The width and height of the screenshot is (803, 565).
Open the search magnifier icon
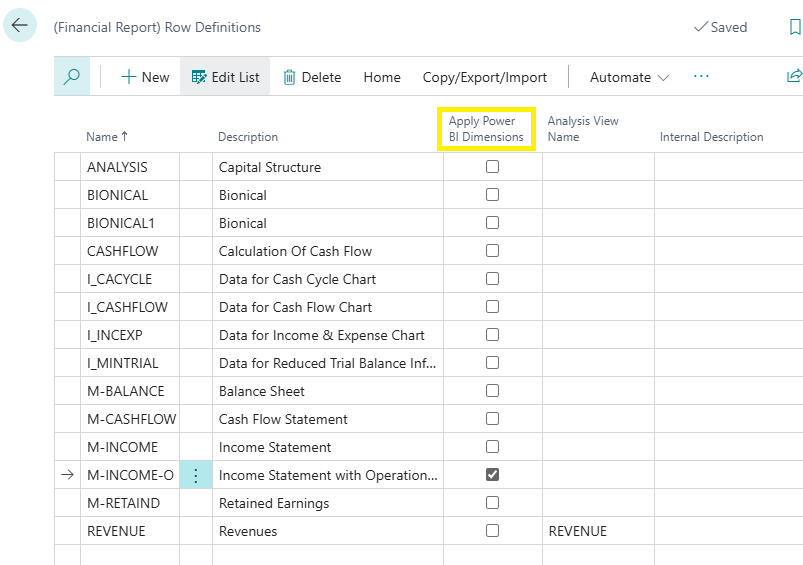[x=71, y=77]
